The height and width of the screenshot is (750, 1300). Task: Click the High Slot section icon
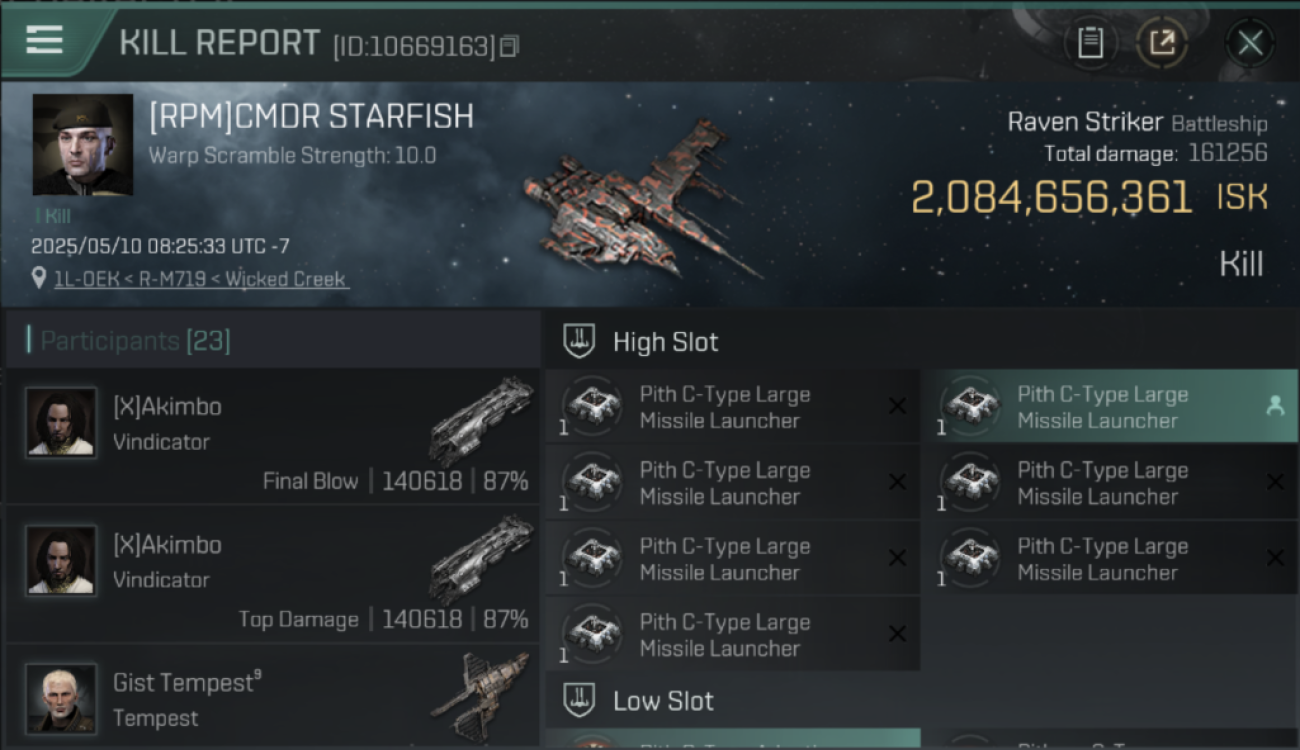(580, 341)
